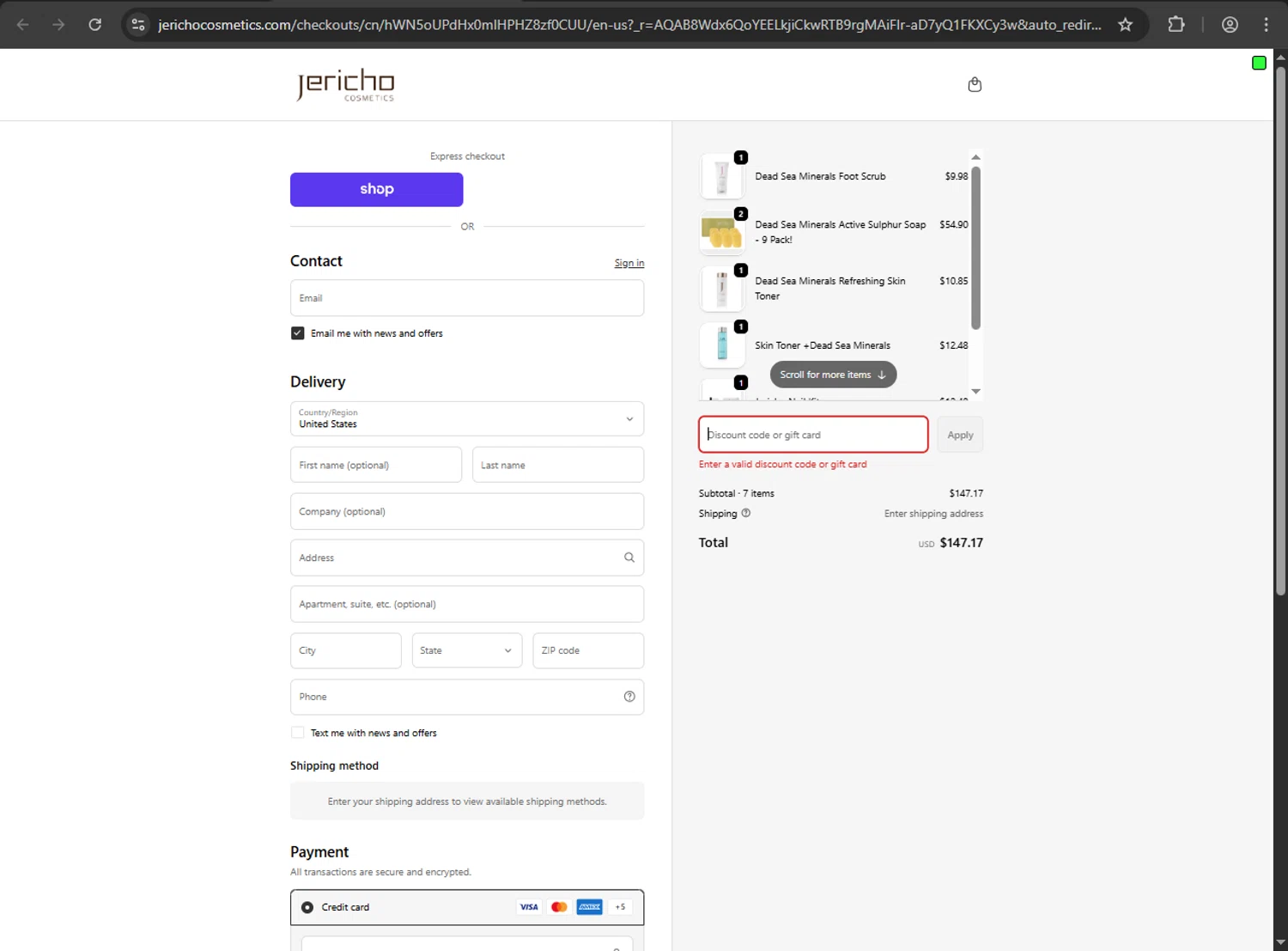Click the address search magnifier icon
1288x951 pixels.
(x=629, y=558)
